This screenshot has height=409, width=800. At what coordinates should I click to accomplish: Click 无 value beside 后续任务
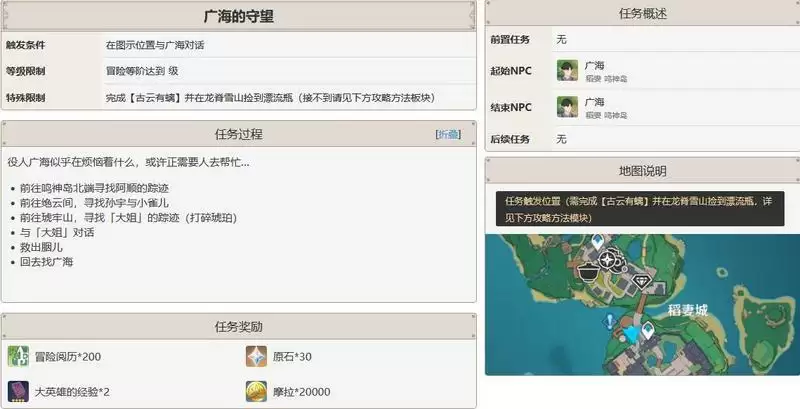pos(562,139)
